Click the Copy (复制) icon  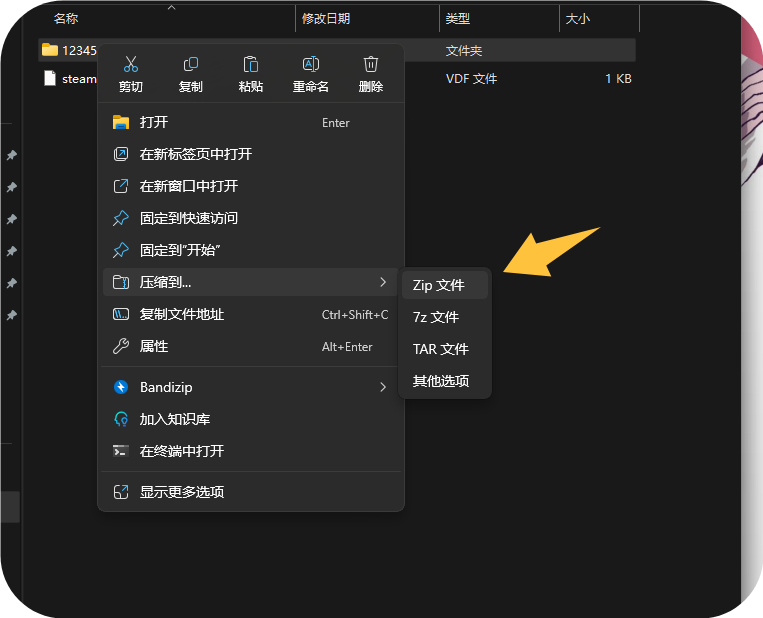tap(191, 65)
